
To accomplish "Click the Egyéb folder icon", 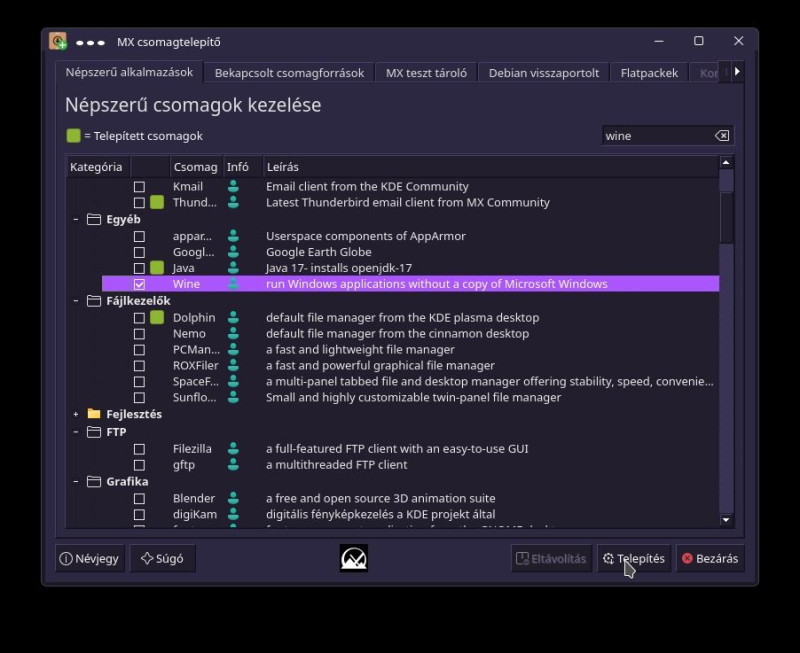I will coord(94,219).
